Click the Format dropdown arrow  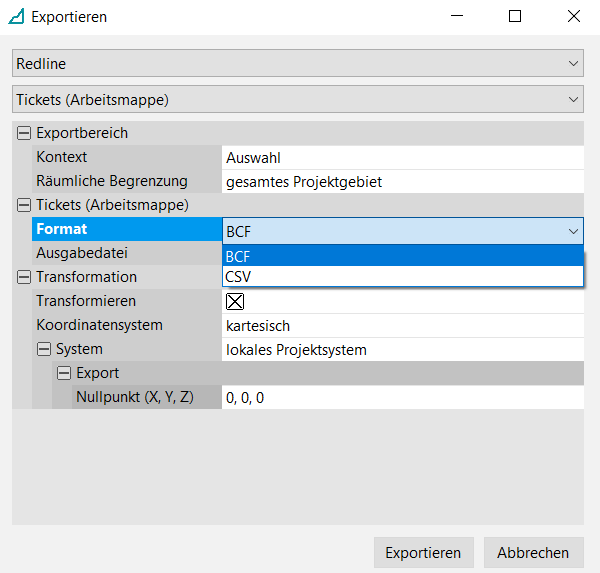pos(573,230)
